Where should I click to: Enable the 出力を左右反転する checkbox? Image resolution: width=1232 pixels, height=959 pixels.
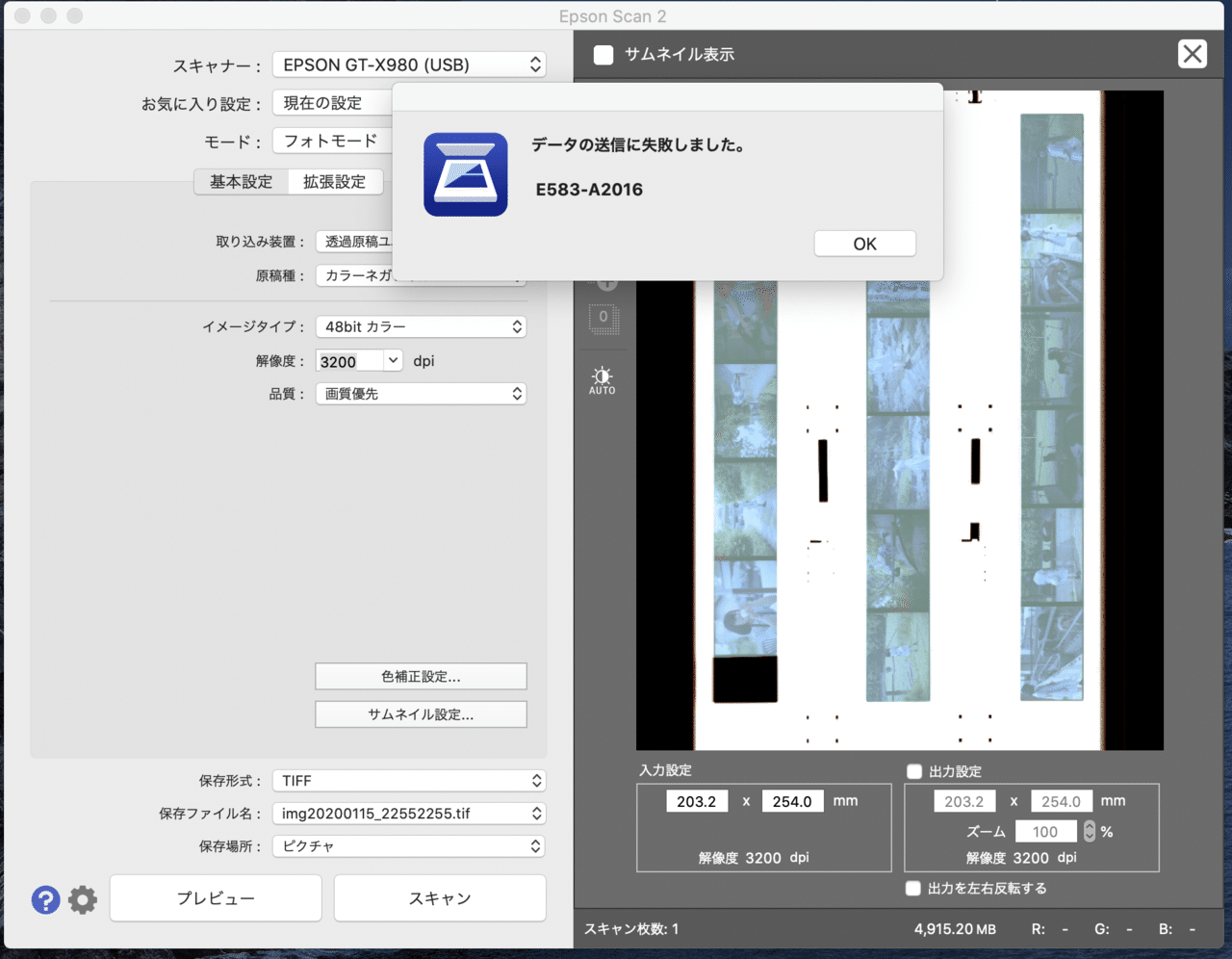(913, 888)
